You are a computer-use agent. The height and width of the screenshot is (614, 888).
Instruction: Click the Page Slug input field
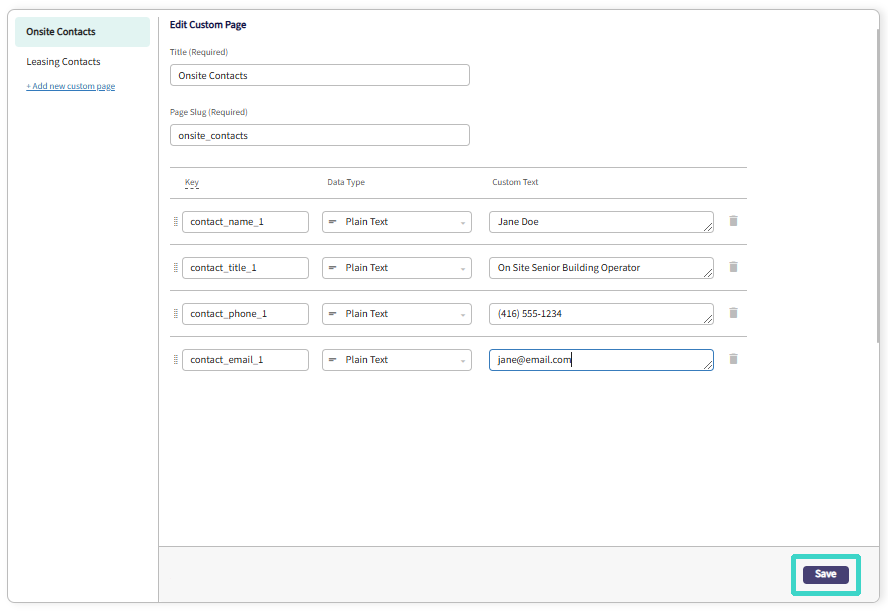pyautogui.click(x=319, y=135)
